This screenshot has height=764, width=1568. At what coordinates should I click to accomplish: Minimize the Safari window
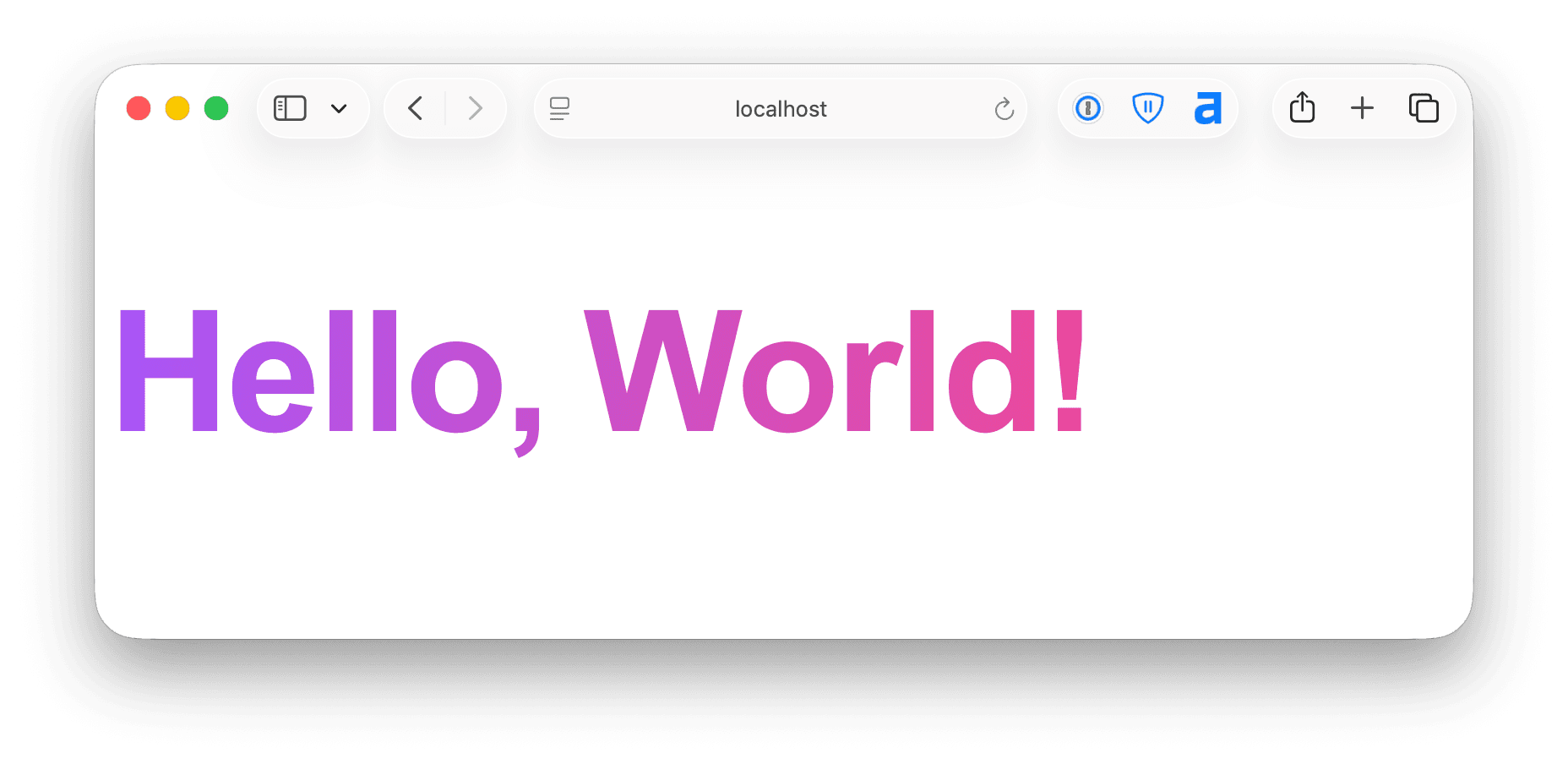[x=177, y=108]
